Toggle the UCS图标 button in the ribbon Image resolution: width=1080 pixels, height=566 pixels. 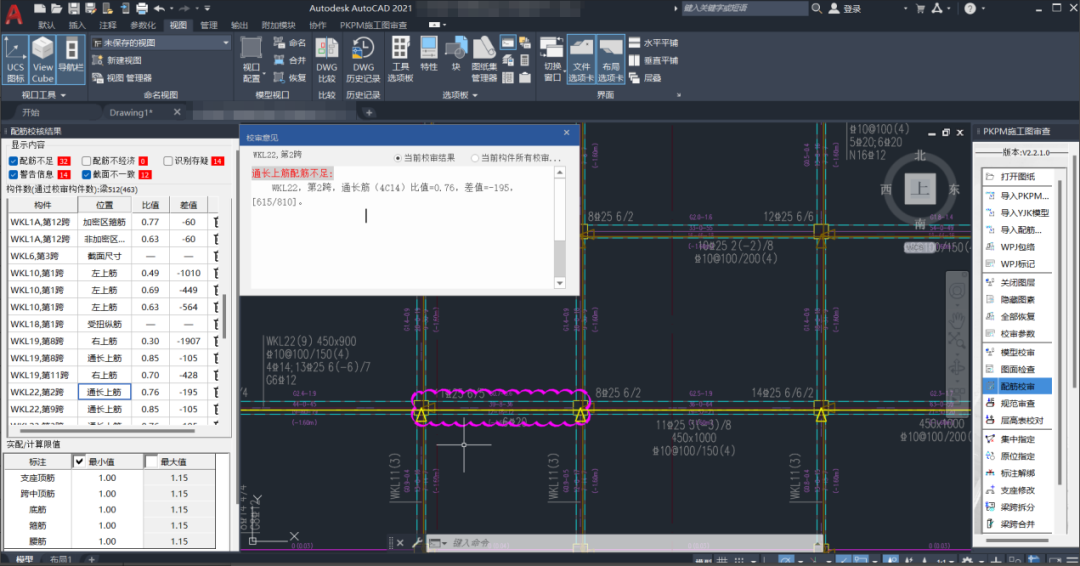[15, 60]
